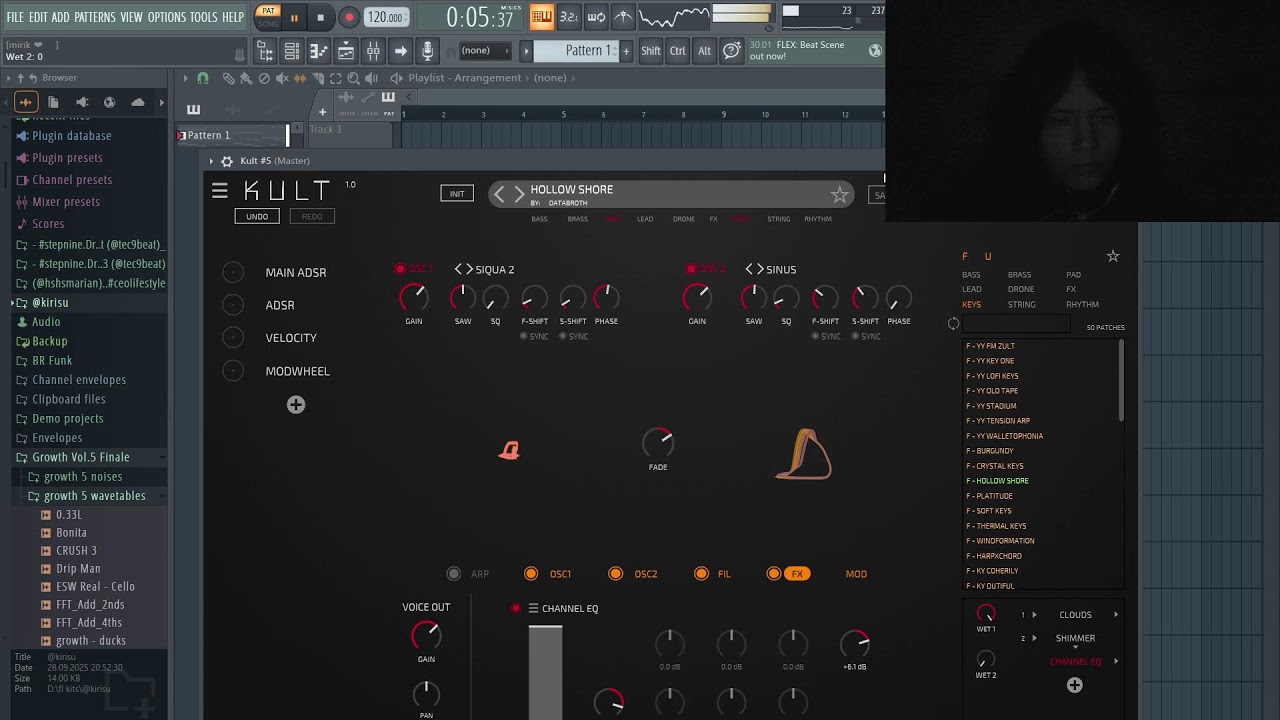Toggle the CHANNEL EQ power button
The height and width of the screenshot is (720, 1280).
[516, 608]
